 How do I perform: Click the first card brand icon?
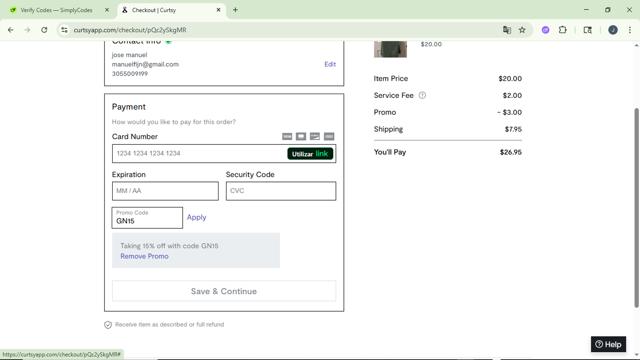pyautogui.click(x=287, y=136)
